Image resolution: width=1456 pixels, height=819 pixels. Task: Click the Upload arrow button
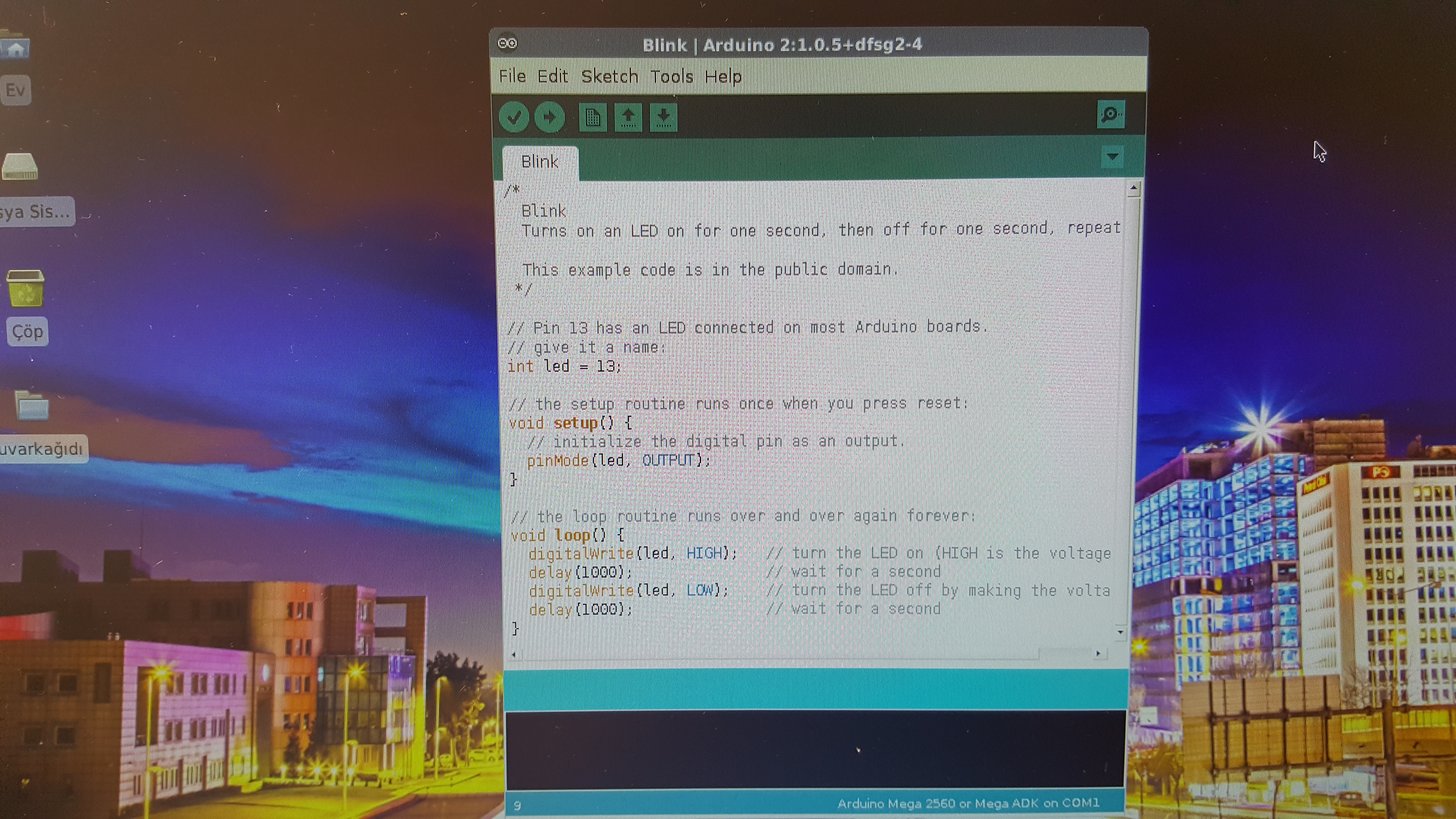tap(549, 118)
